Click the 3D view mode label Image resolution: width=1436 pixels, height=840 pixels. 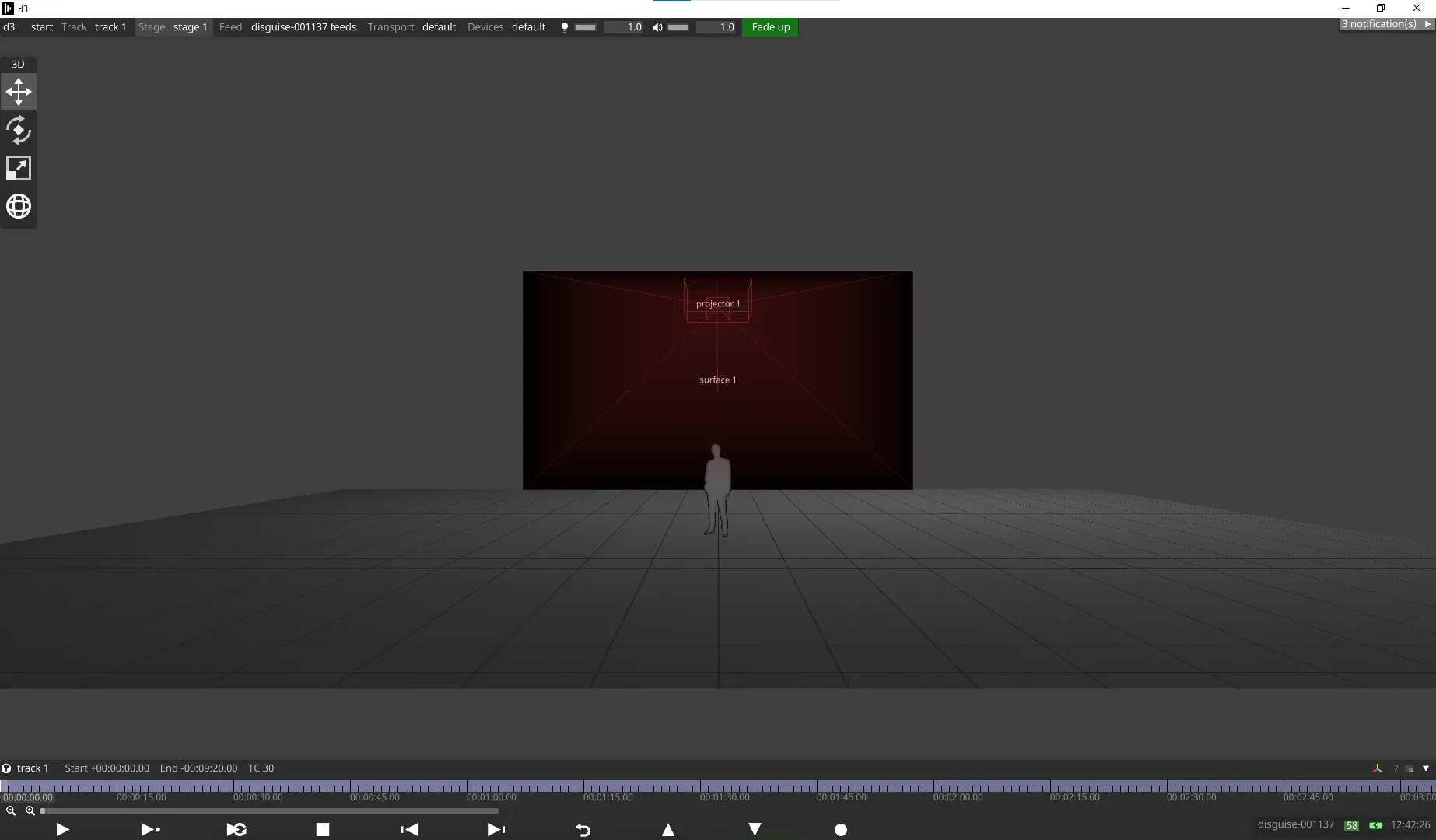pyautogui.click(x=18, y=65)
